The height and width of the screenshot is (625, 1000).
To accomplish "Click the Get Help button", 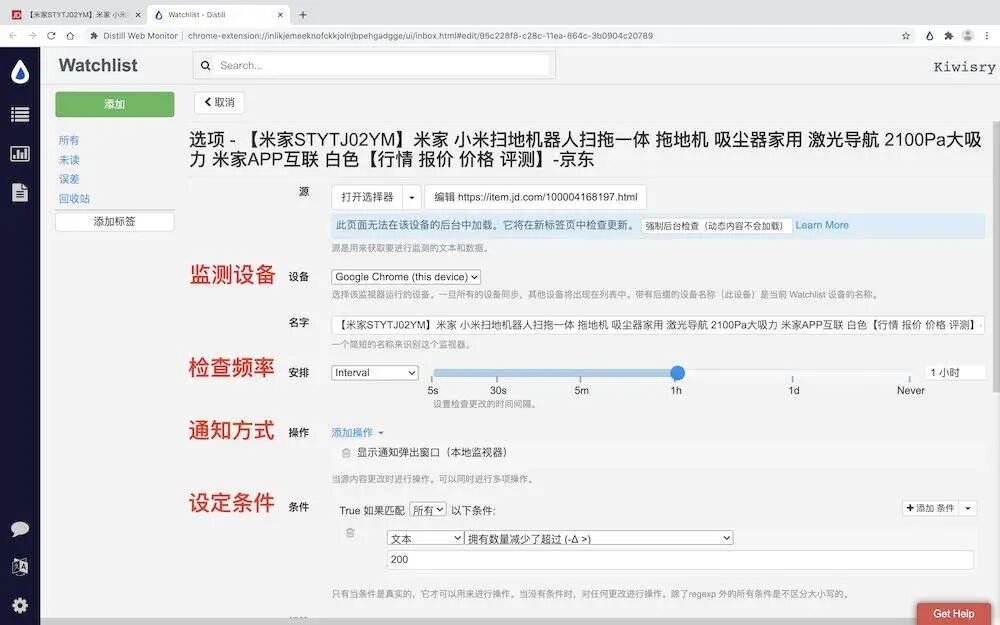I will tap(954, 614).
